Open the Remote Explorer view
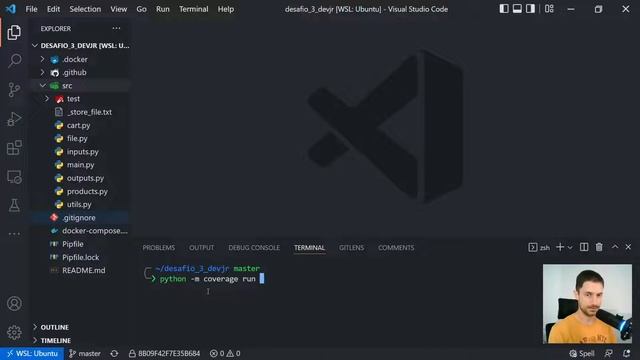 (x=14, y=177)
